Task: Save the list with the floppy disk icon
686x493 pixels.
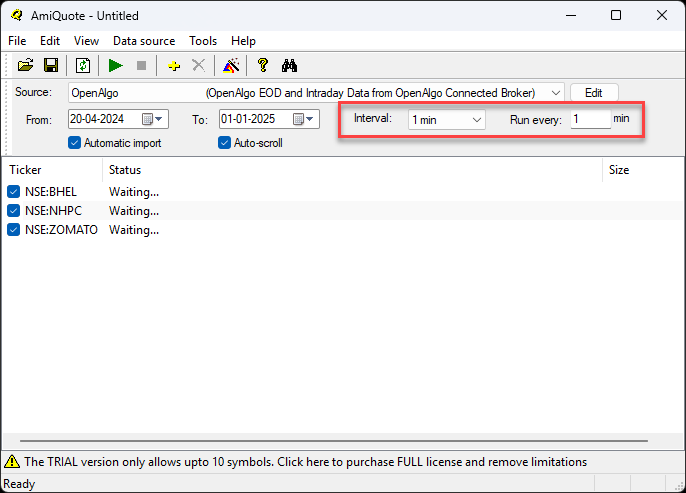Action: [51, 66]
